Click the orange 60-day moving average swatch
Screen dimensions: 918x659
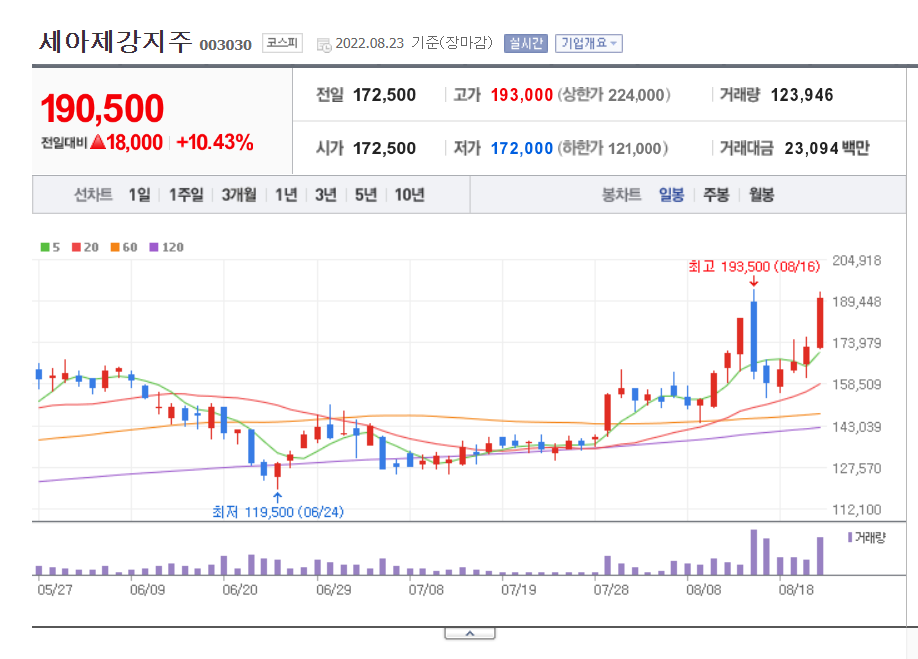[x=115, y=247]
